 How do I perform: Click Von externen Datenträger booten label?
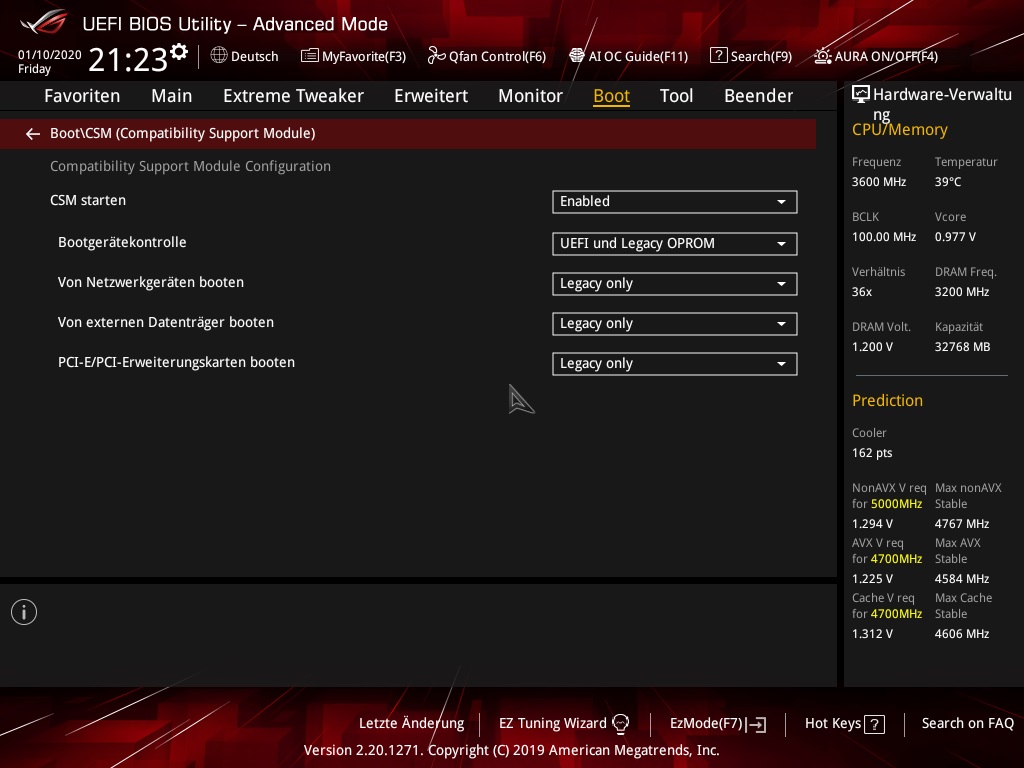[x=166, y=322]
